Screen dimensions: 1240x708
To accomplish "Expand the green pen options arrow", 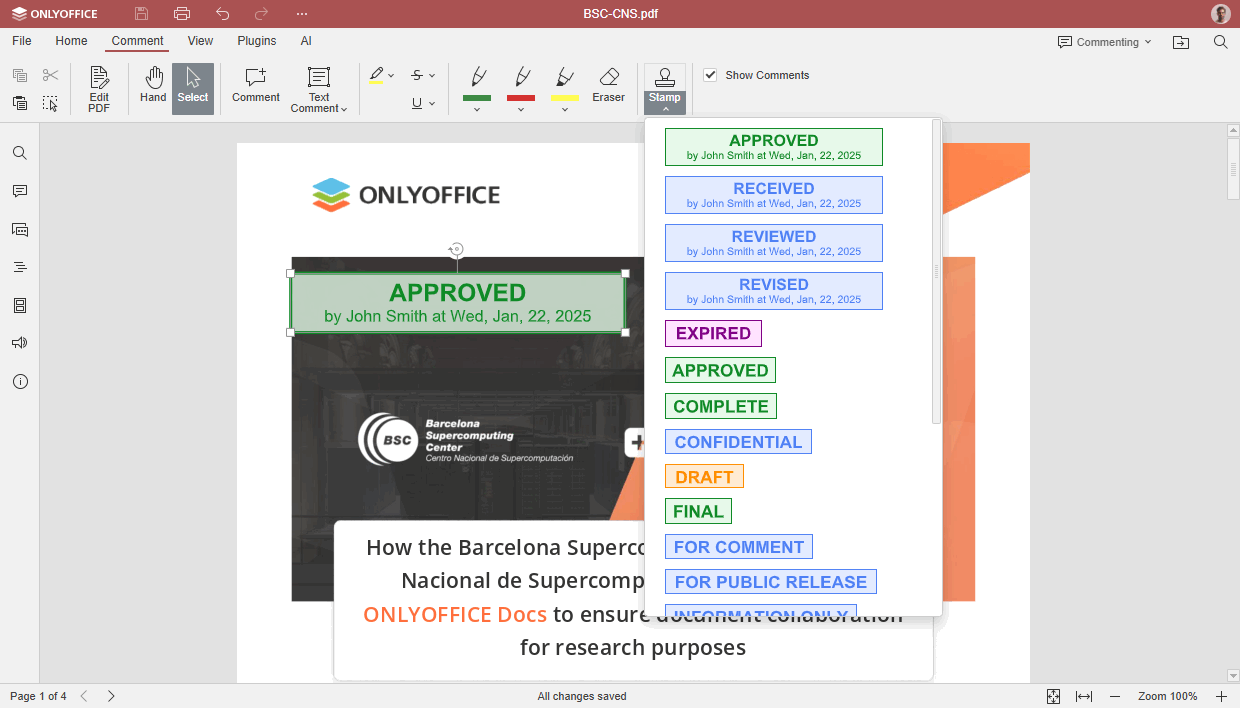I will click(x=477, y=109).
